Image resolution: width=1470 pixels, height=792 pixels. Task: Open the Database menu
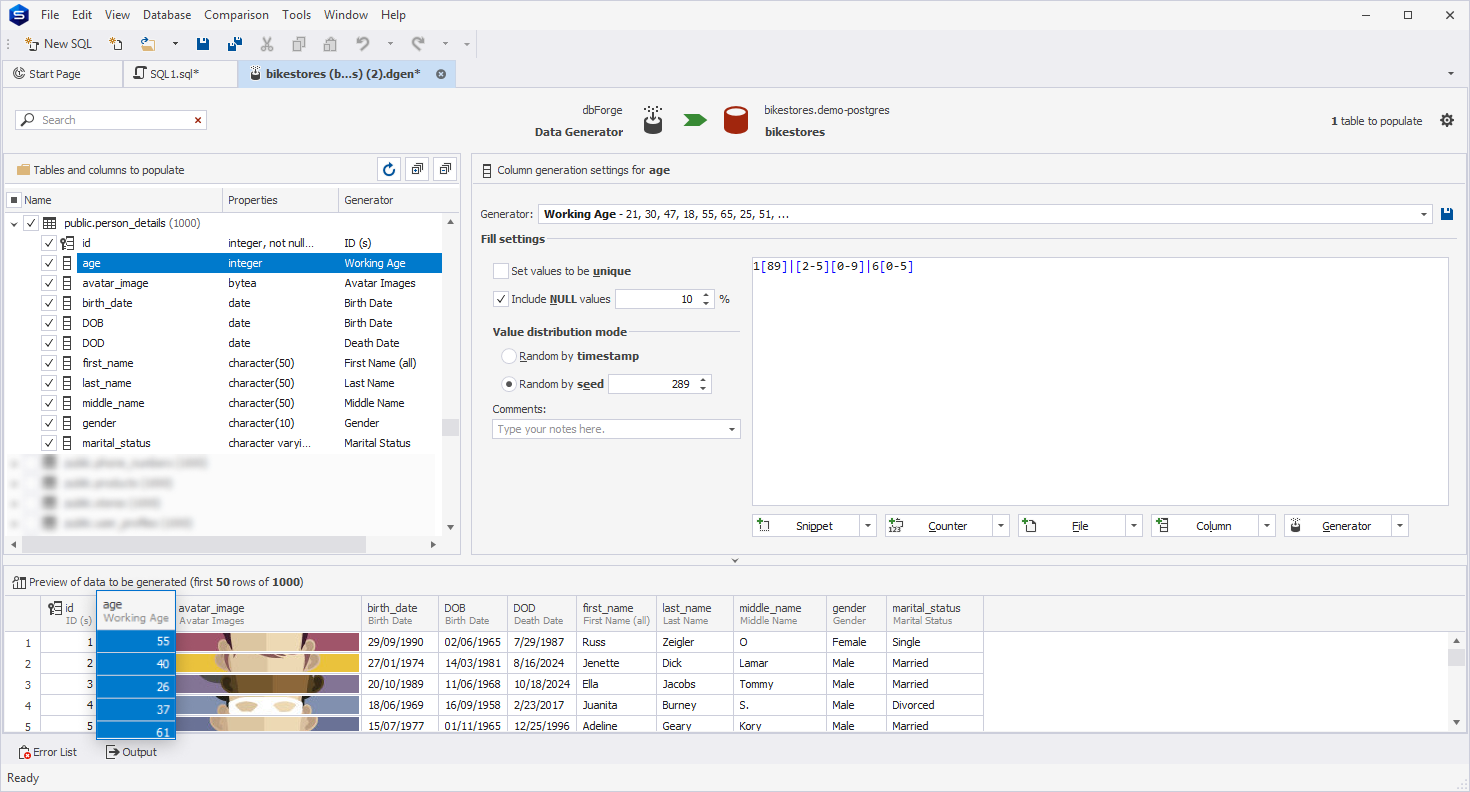click(x=167, y=15)
